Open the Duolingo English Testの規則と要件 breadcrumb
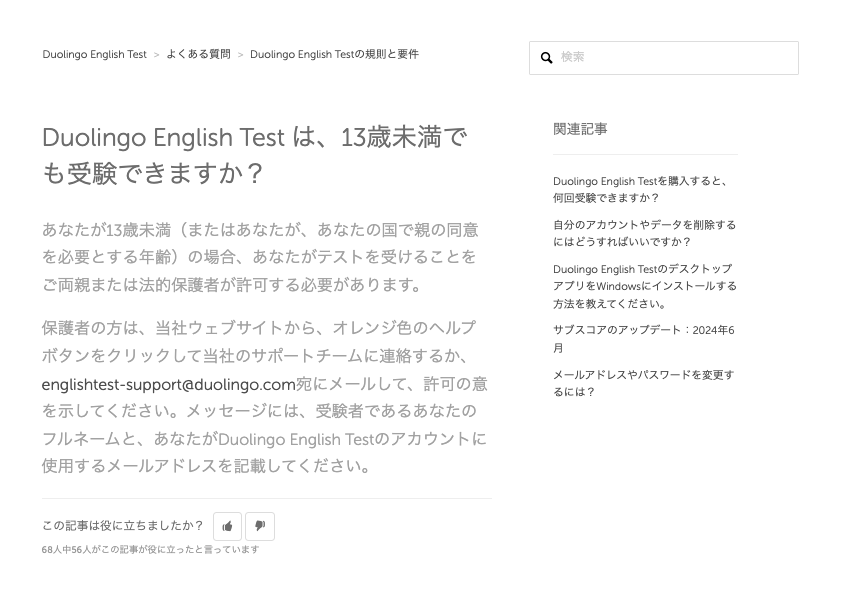842x597 pixels. click(x=334, y=55)
